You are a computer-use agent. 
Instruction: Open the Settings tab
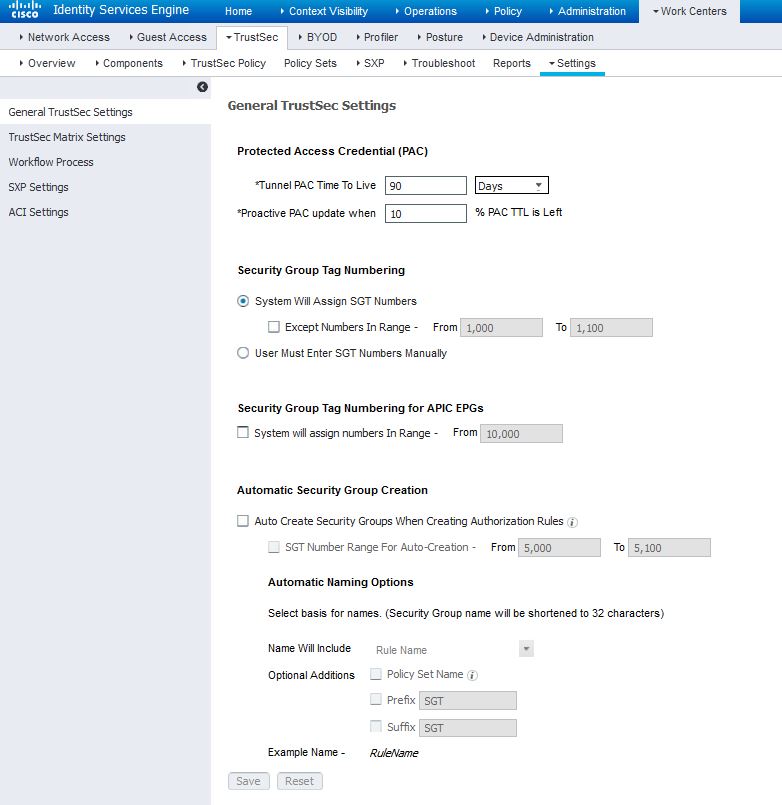click(x=572, y=63)
